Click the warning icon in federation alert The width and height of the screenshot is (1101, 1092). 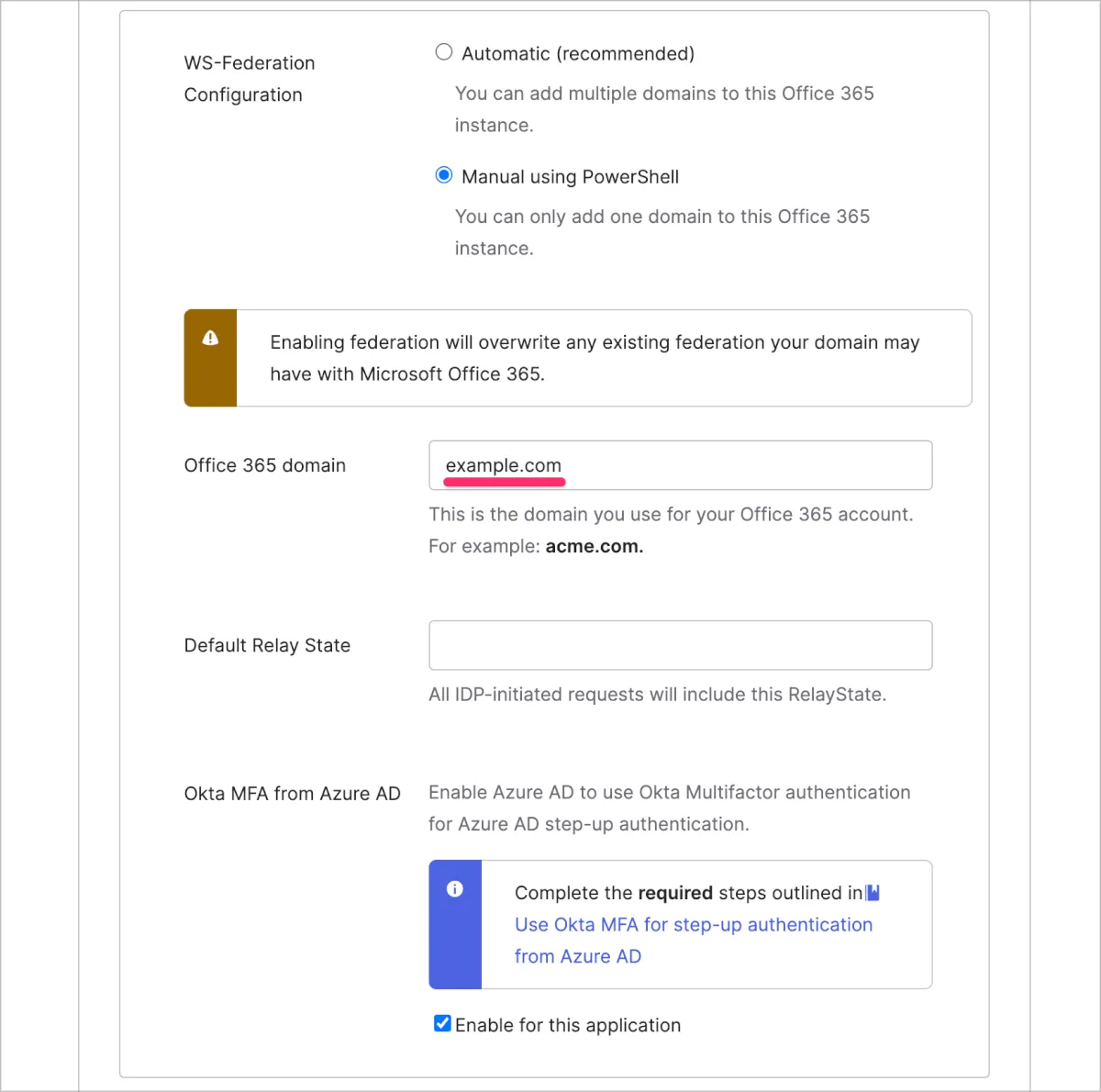210,338
